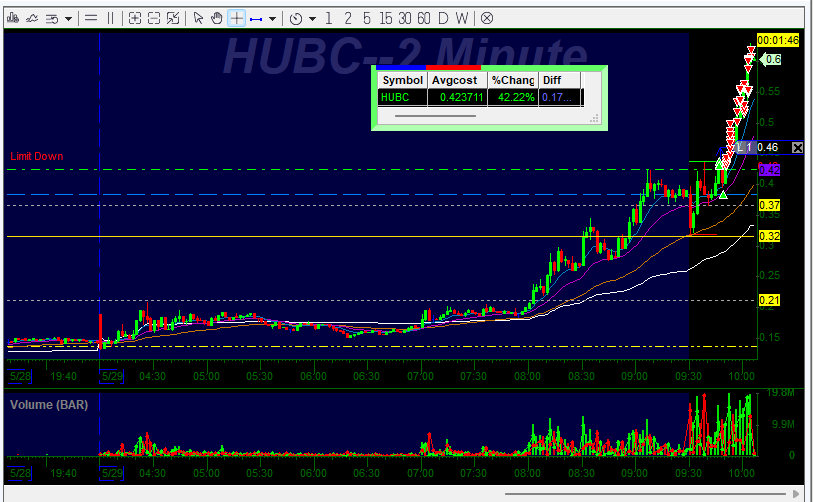Switch to the Daily (D) timeframe

[x=443, y=19]
